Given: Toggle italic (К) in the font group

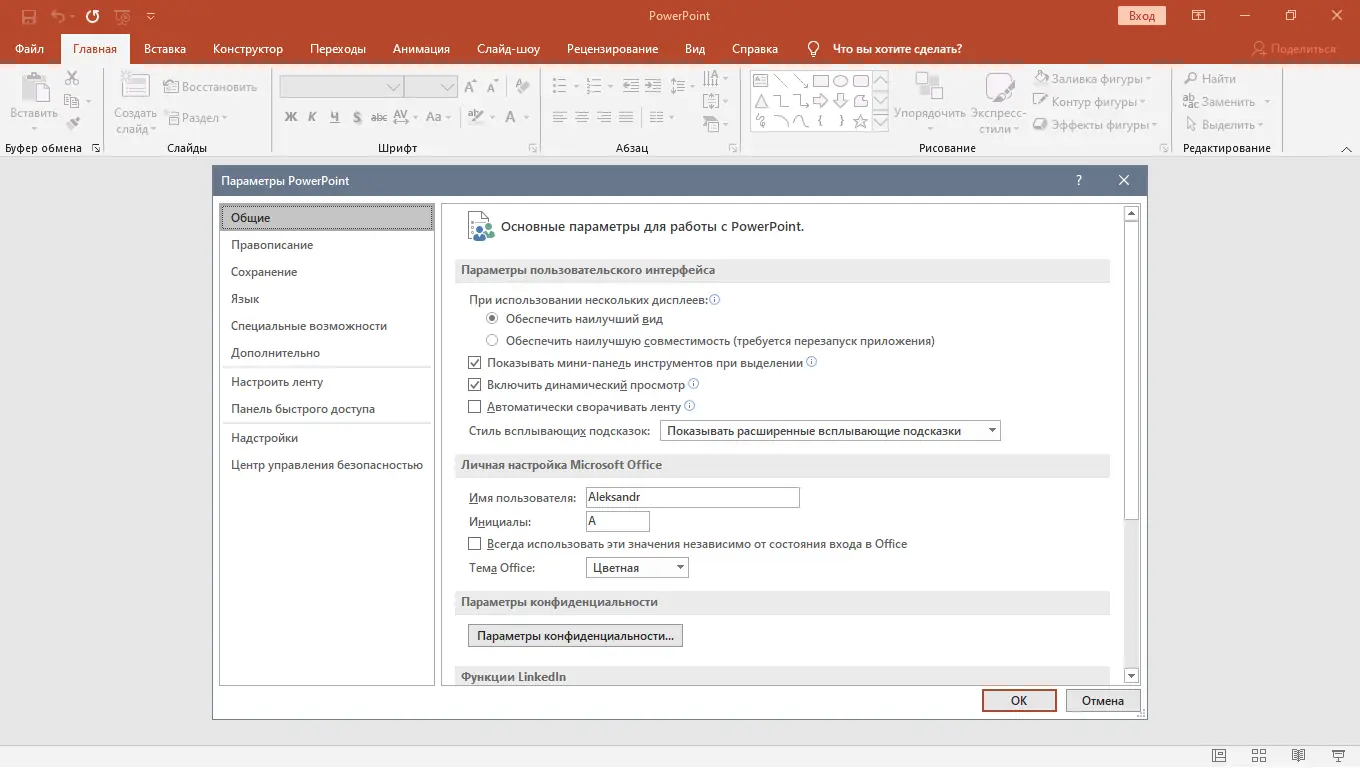Looking at the screenshot, I should click(312, 117).
